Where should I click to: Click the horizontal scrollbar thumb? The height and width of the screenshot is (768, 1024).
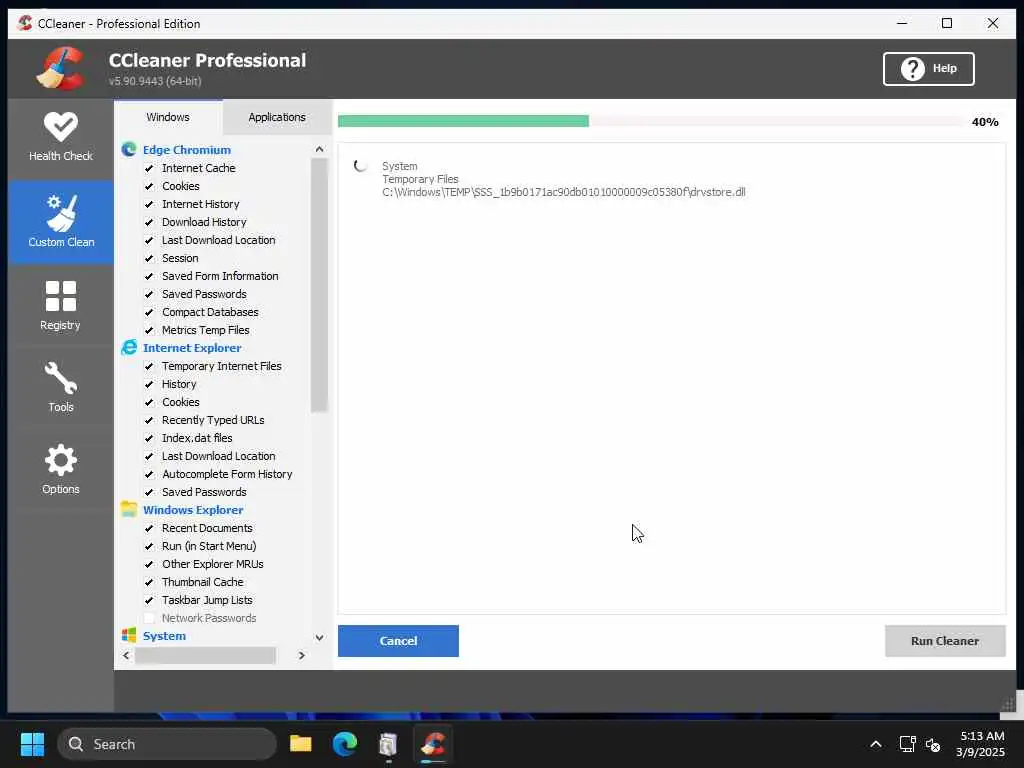[206, 655]
